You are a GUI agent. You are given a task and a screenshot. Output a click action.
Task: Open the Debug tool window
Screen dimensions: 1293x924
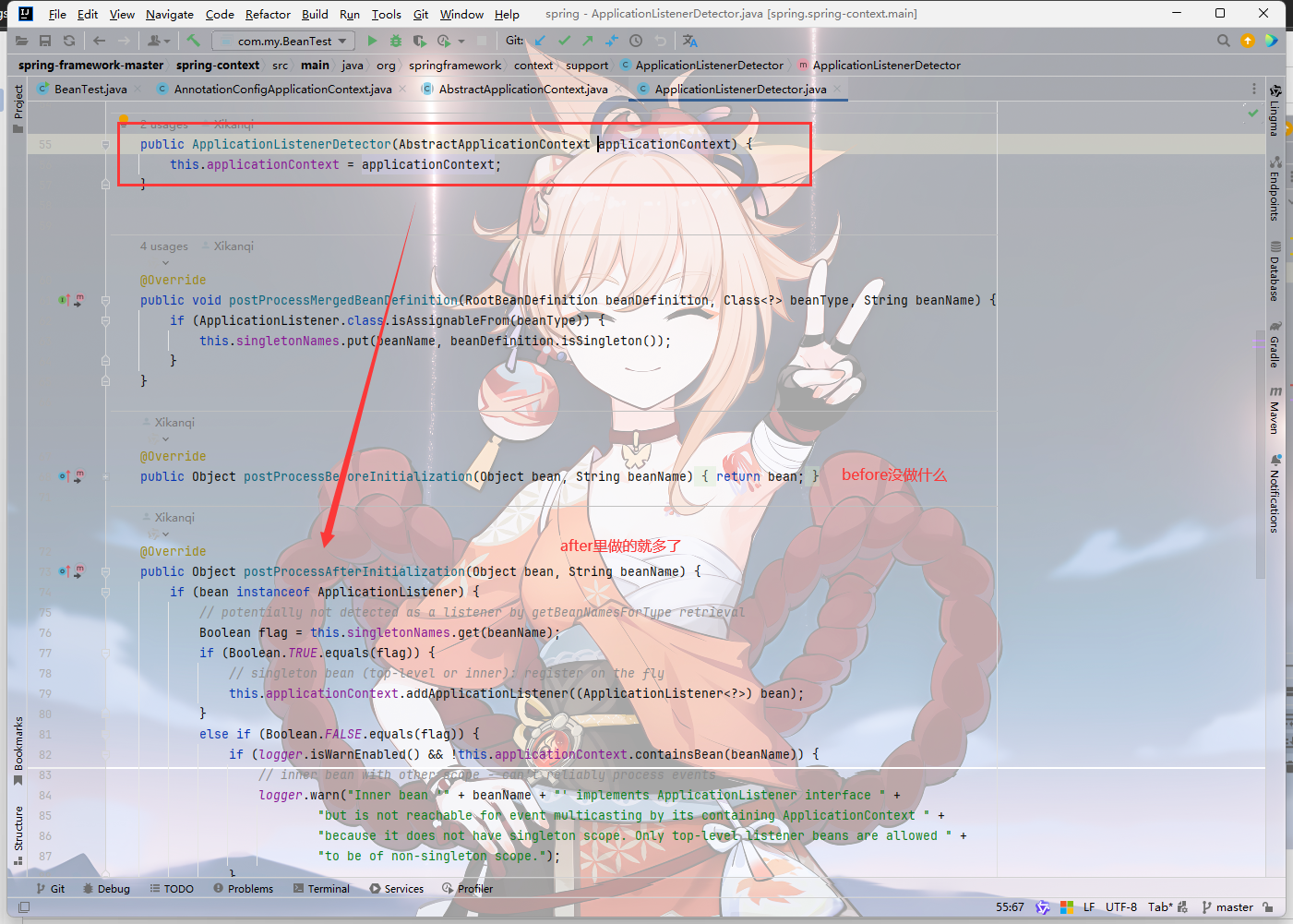click(x=106, y=888)
